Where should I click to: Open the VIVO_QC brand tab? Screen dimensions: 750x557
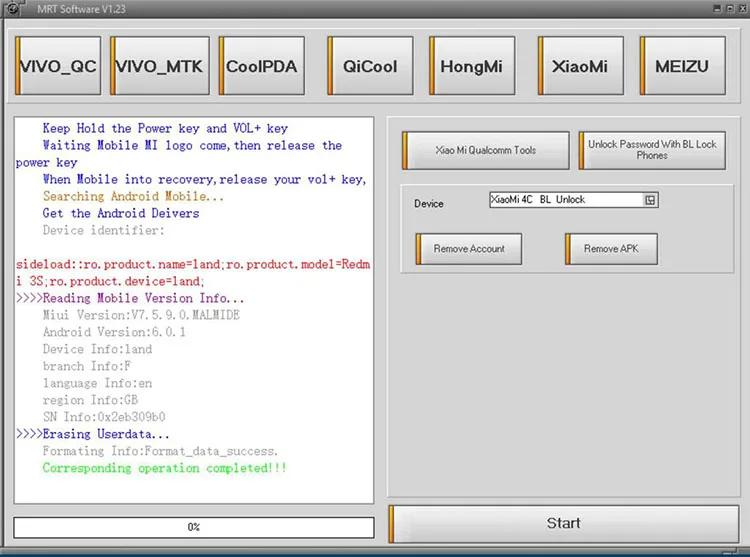pos(58,66)
